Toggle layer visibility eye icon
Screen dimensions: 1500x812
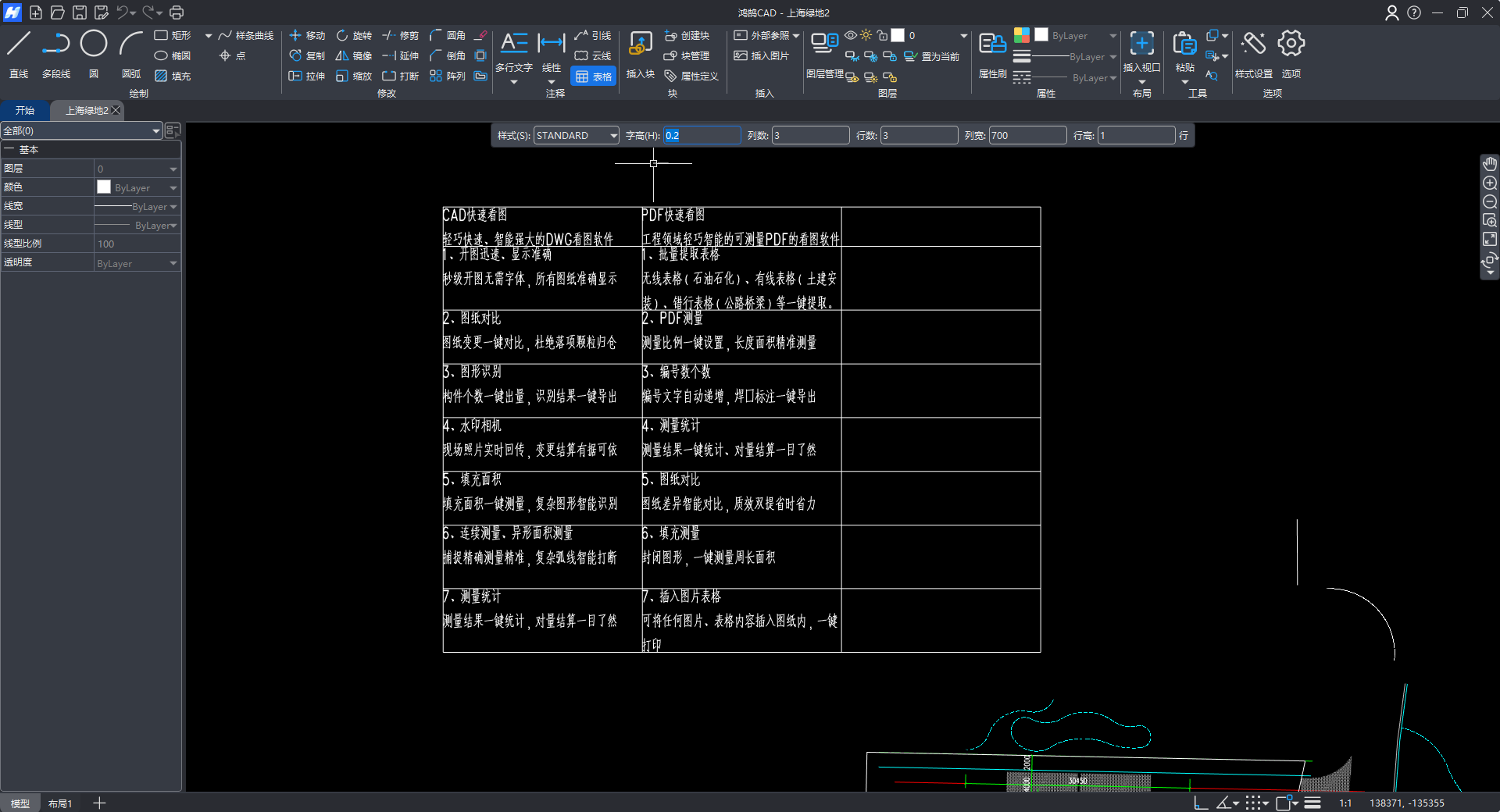click(x=851, y=36)
